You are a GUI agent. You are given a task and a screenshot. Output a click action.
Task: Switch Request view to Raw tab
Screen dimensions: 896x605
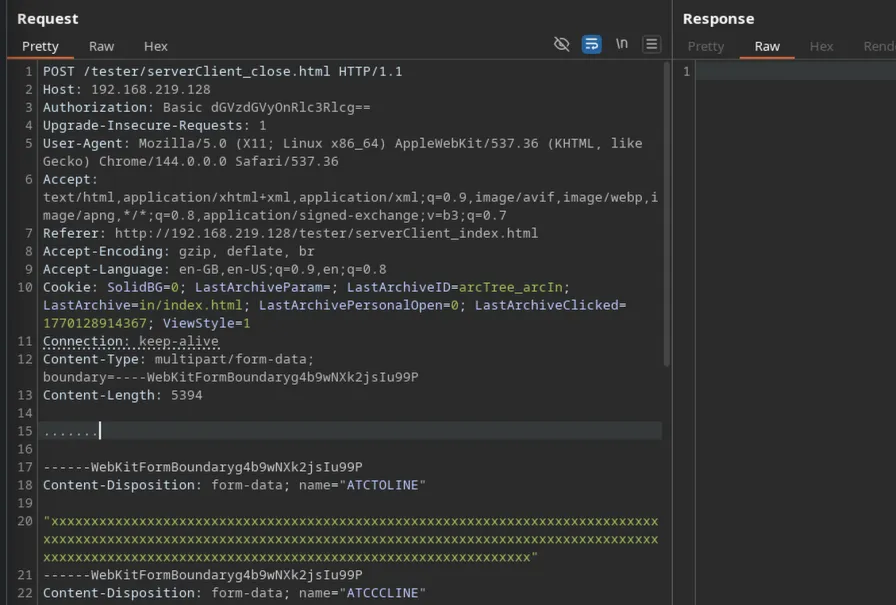tap(101, 46)
